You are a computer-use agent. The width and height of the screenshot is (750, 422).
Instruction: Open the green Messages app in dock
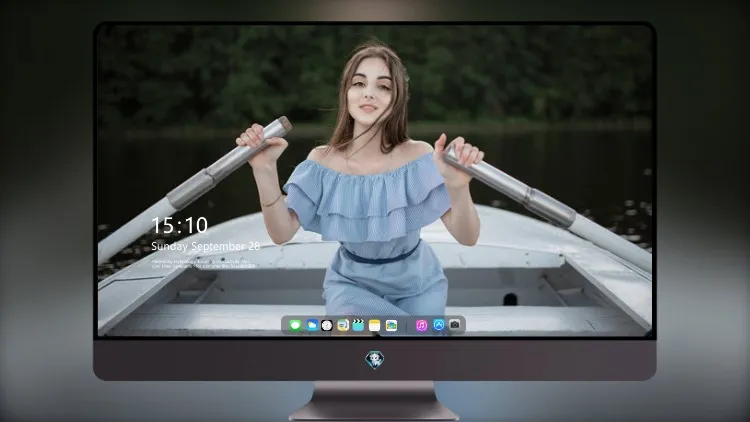295,325
